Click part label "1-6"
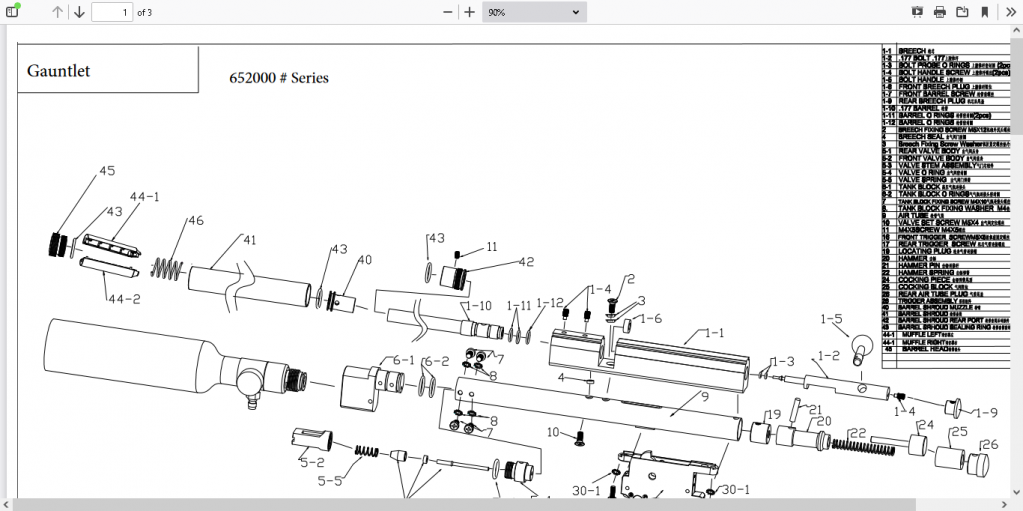This screenshot has width=1023, height=511. [x=651, y=318]
